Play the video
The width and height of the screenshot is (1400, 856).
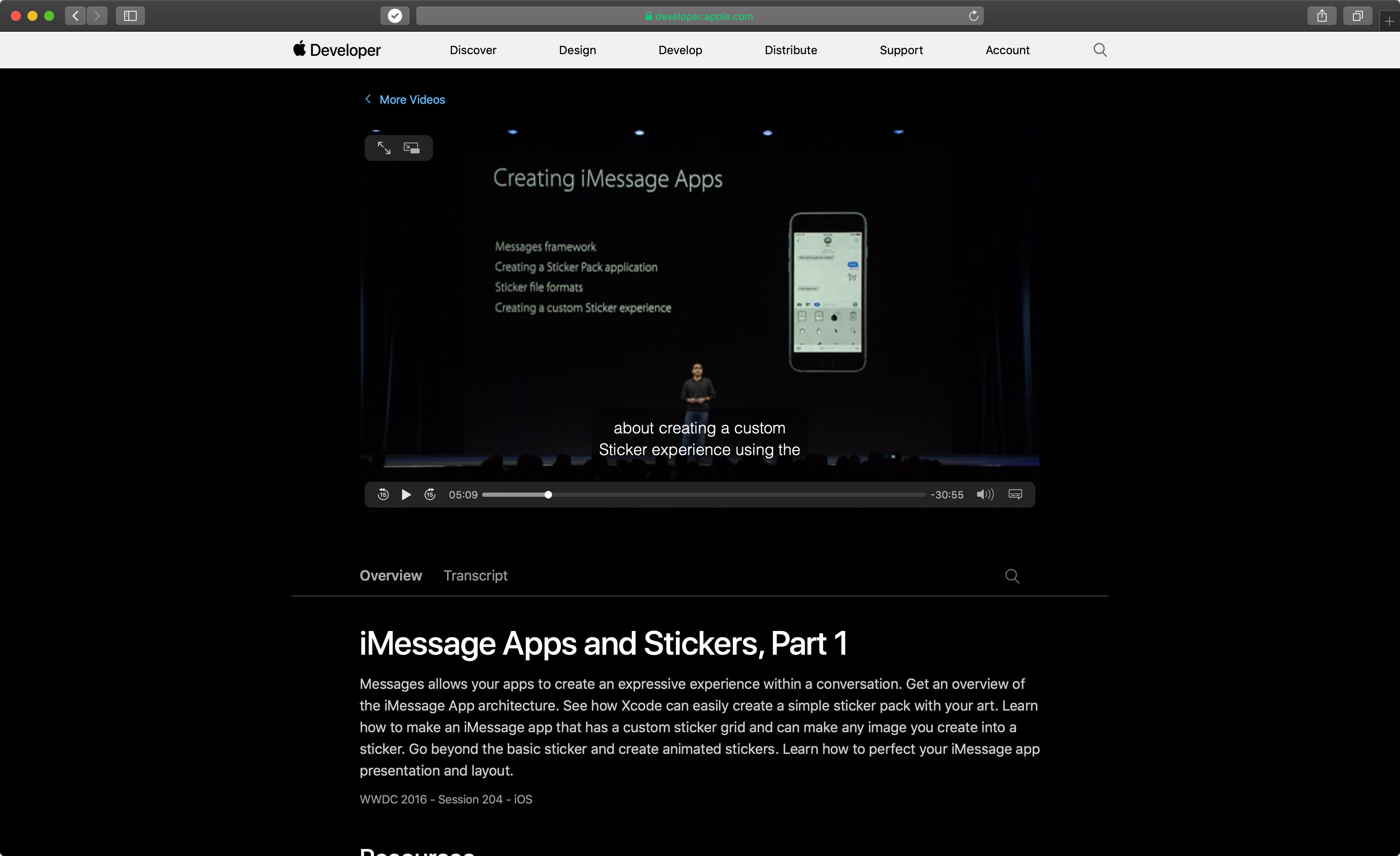coord(406,495)
